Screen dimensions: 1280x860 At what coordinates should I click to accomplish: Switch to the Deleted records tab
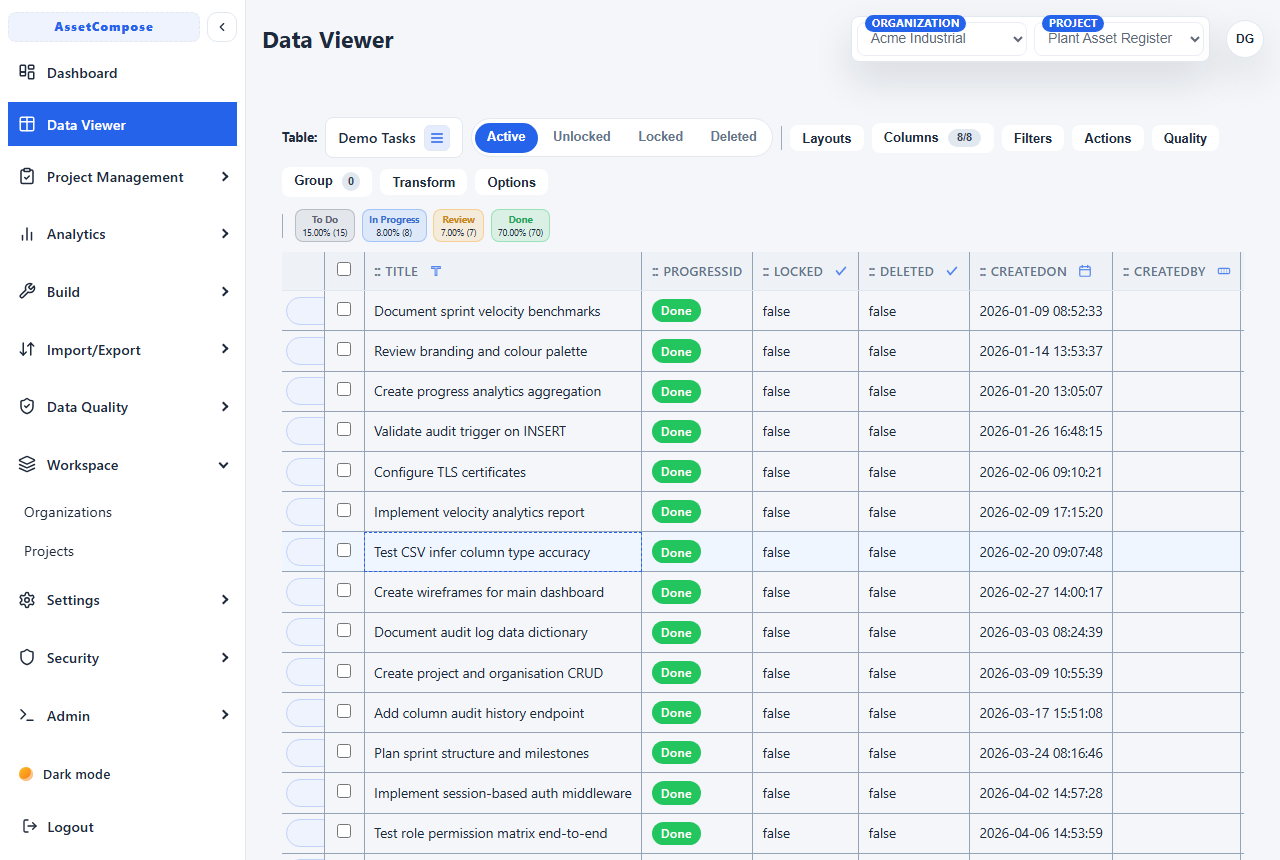pos(734,137)
